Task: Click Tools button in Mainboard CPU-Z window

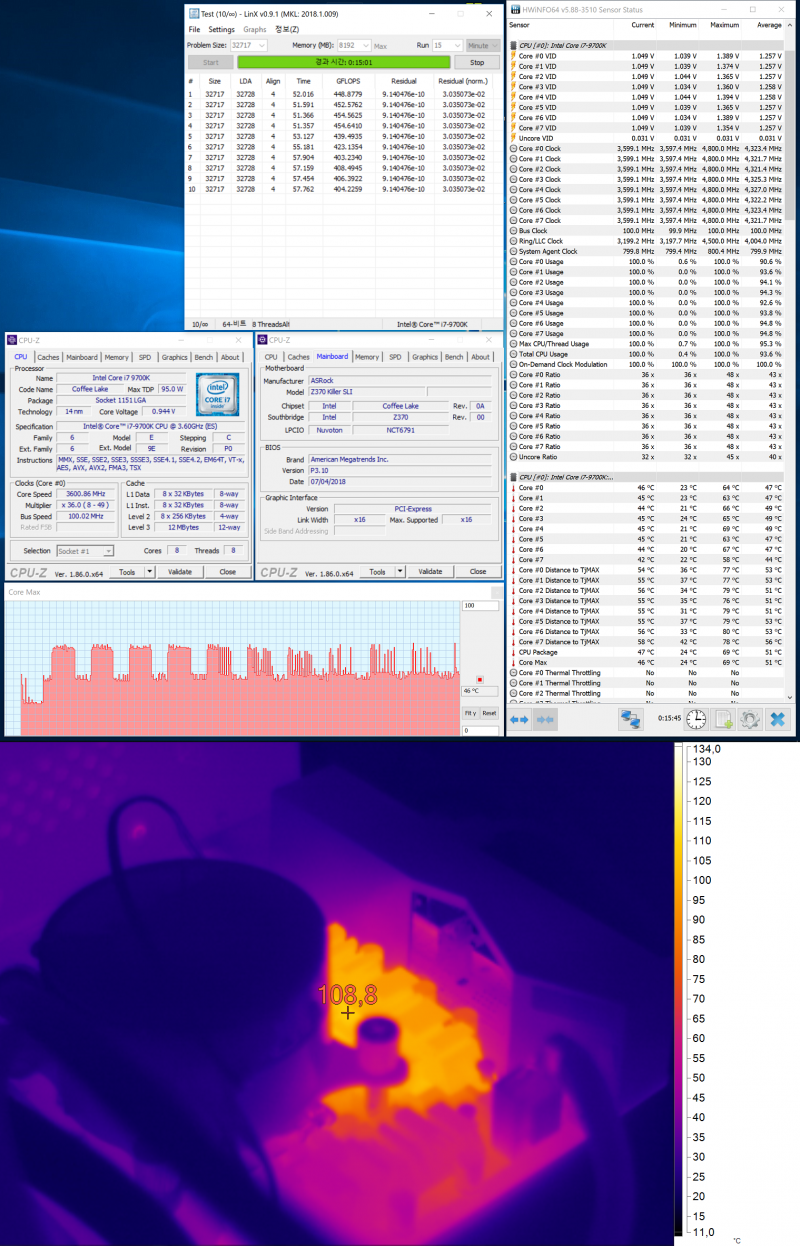Action: pyautogui.click(x=378, y=572)
